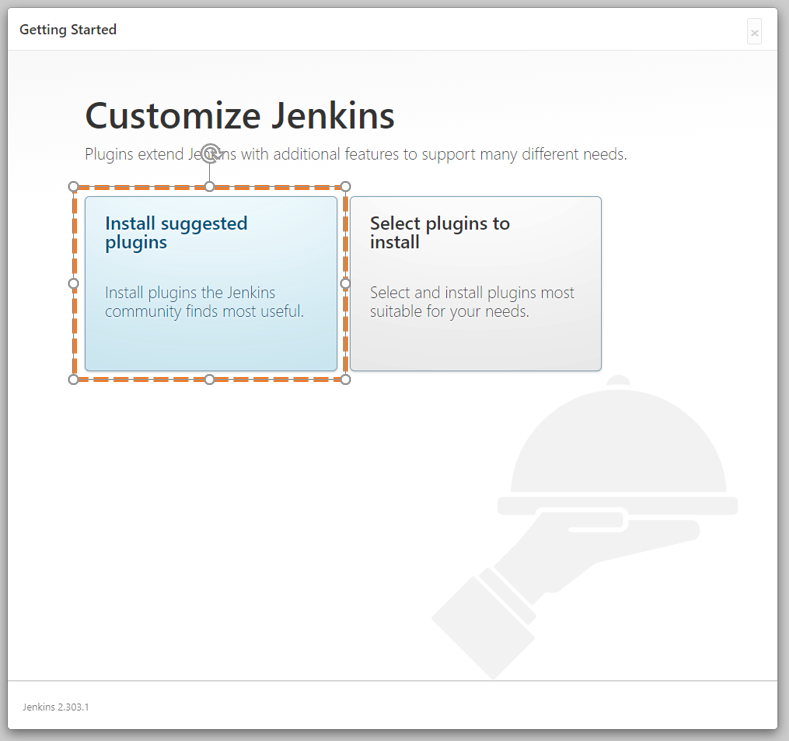Click the Customize Jenkins heading
This screenshot has width=789, height=741.
pyautogui.click(x=240, y=116)
